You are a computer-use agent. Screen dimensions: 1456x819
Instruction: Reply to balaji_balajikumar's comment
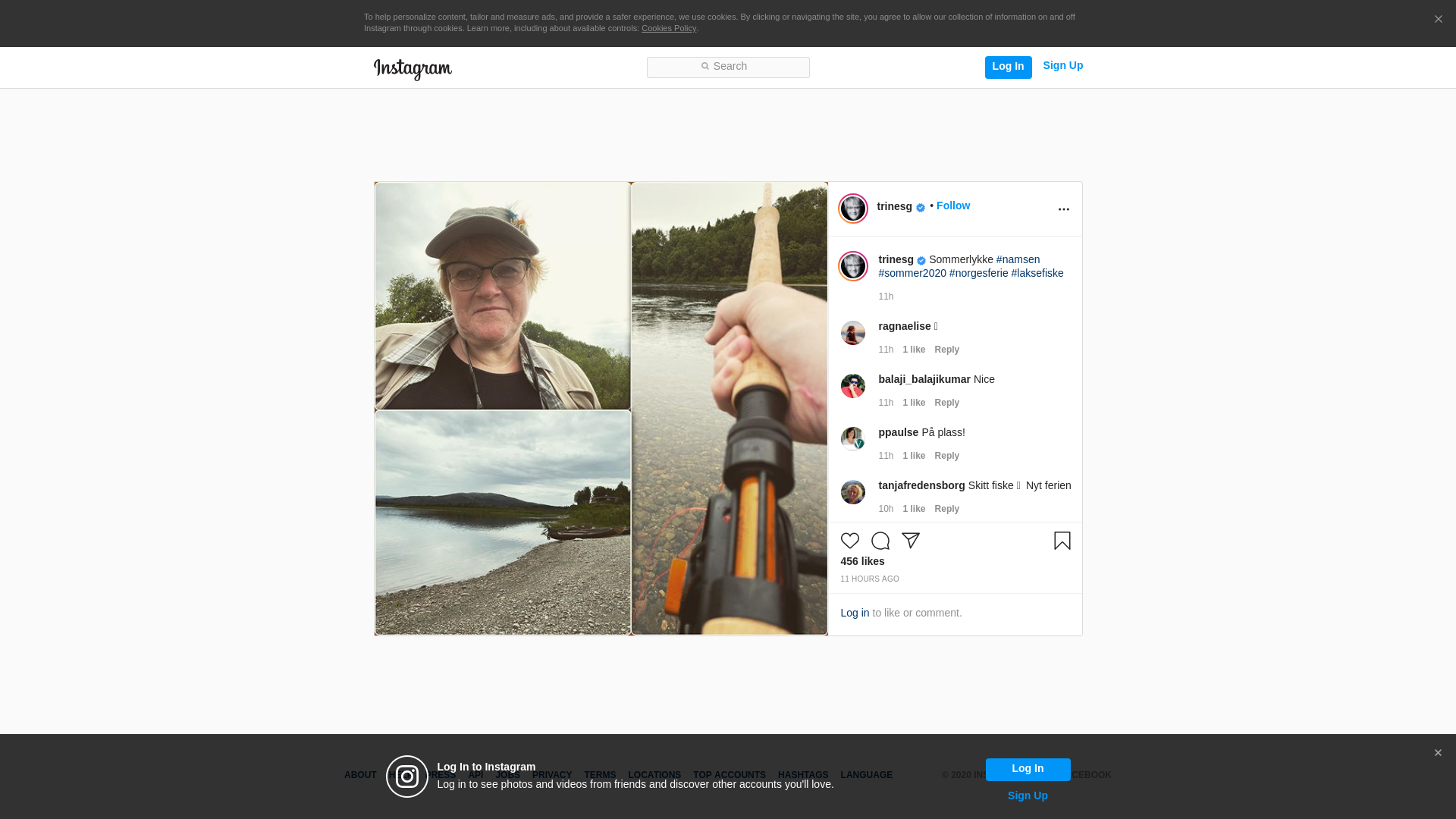click(x=946, y=403)
